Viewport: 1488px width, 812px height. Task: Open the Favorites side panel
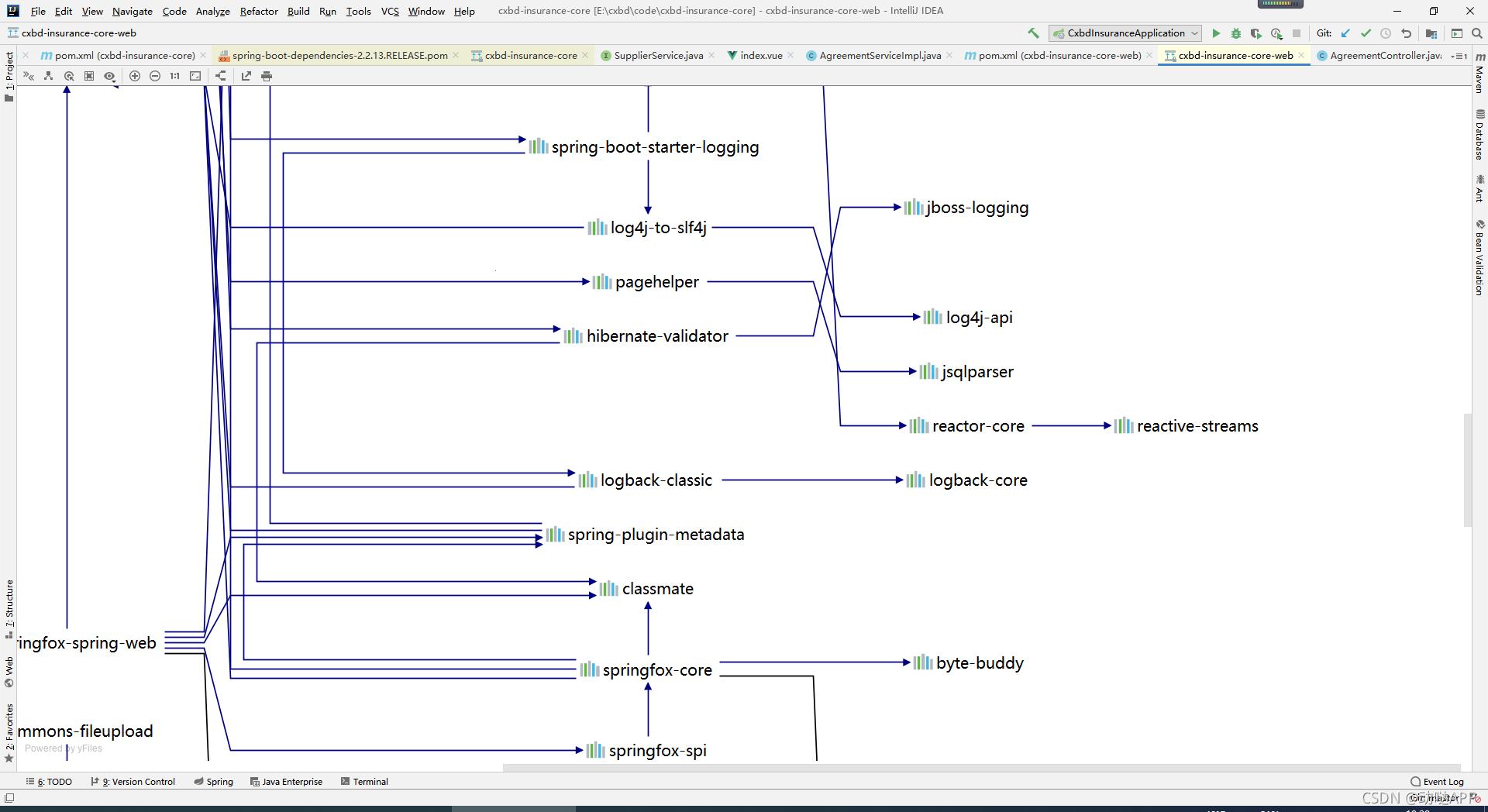point(9,732)
